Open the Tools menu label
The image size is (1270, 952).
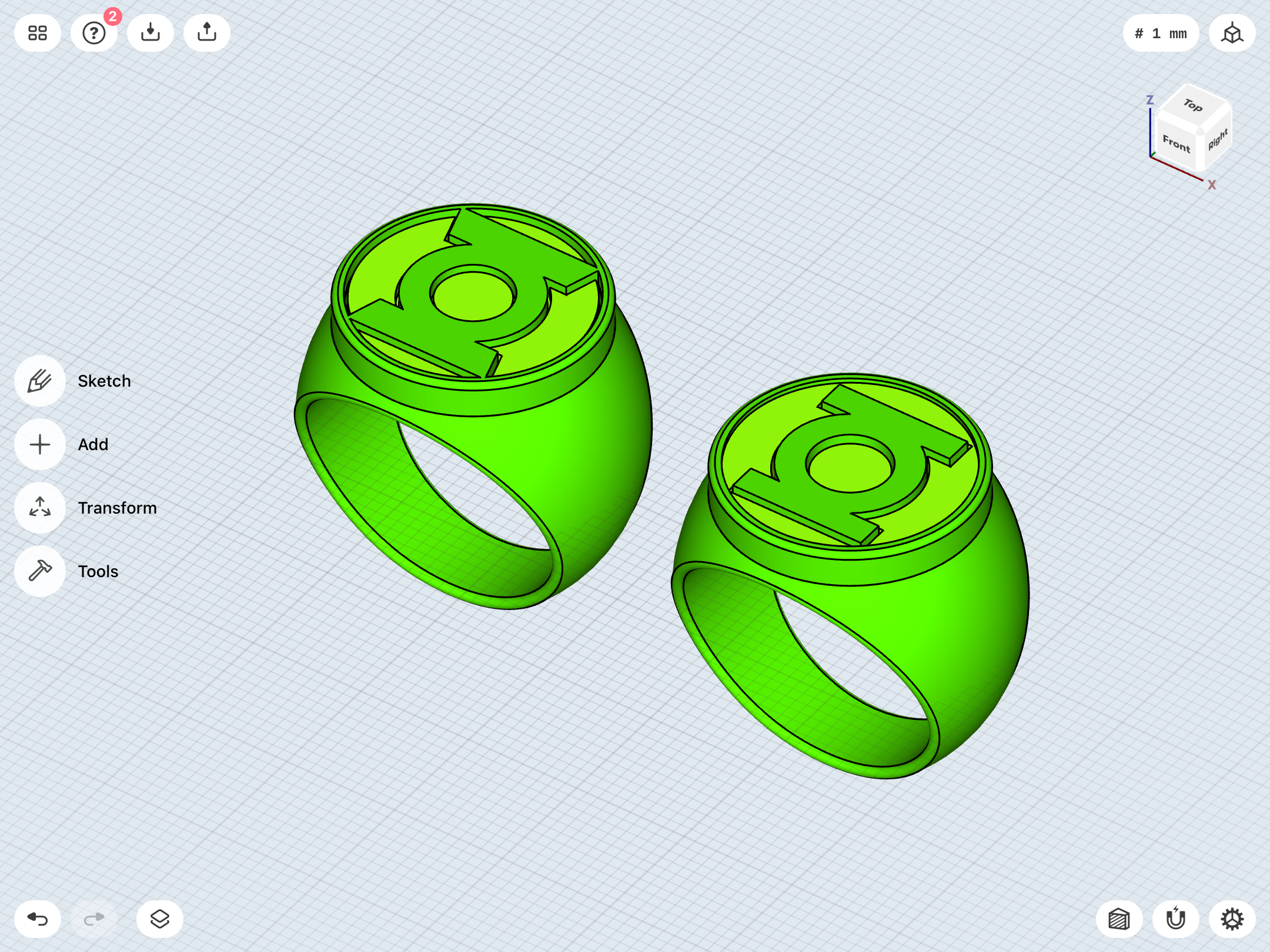[x=98, y=571]
